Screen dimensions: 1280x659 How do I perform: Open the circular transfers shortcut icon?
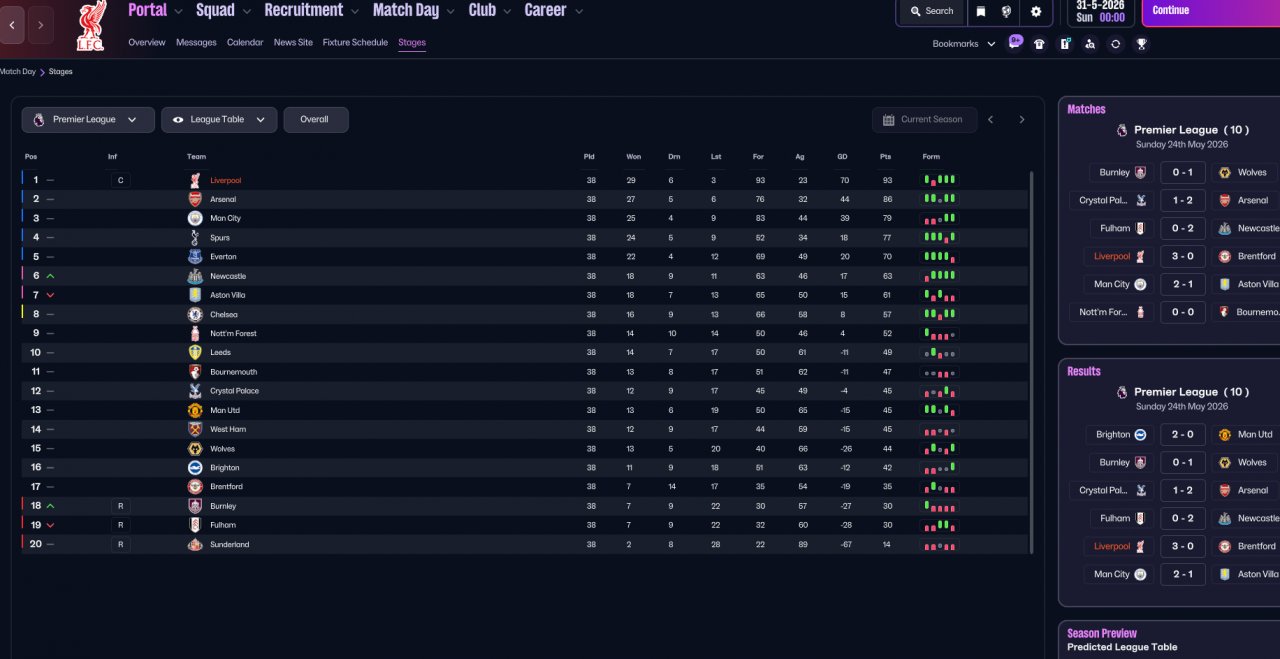pyautogui.click(x=1116, y=44)
